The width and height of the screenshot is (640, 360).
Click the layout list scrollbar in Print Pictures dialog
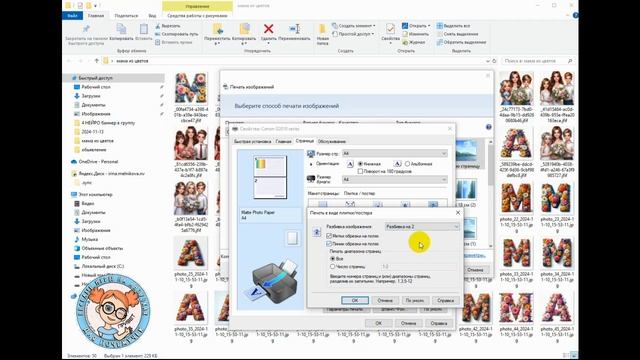point(491,193)
